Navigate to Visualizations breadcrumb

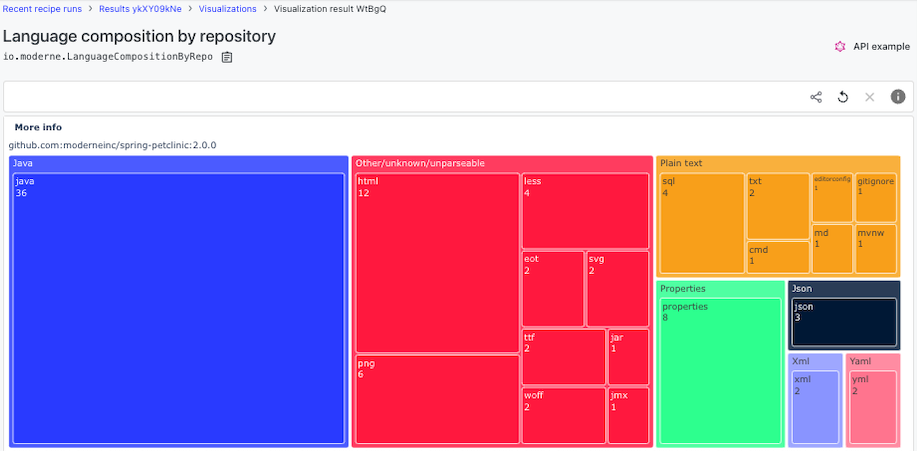[x=227, y=9]
